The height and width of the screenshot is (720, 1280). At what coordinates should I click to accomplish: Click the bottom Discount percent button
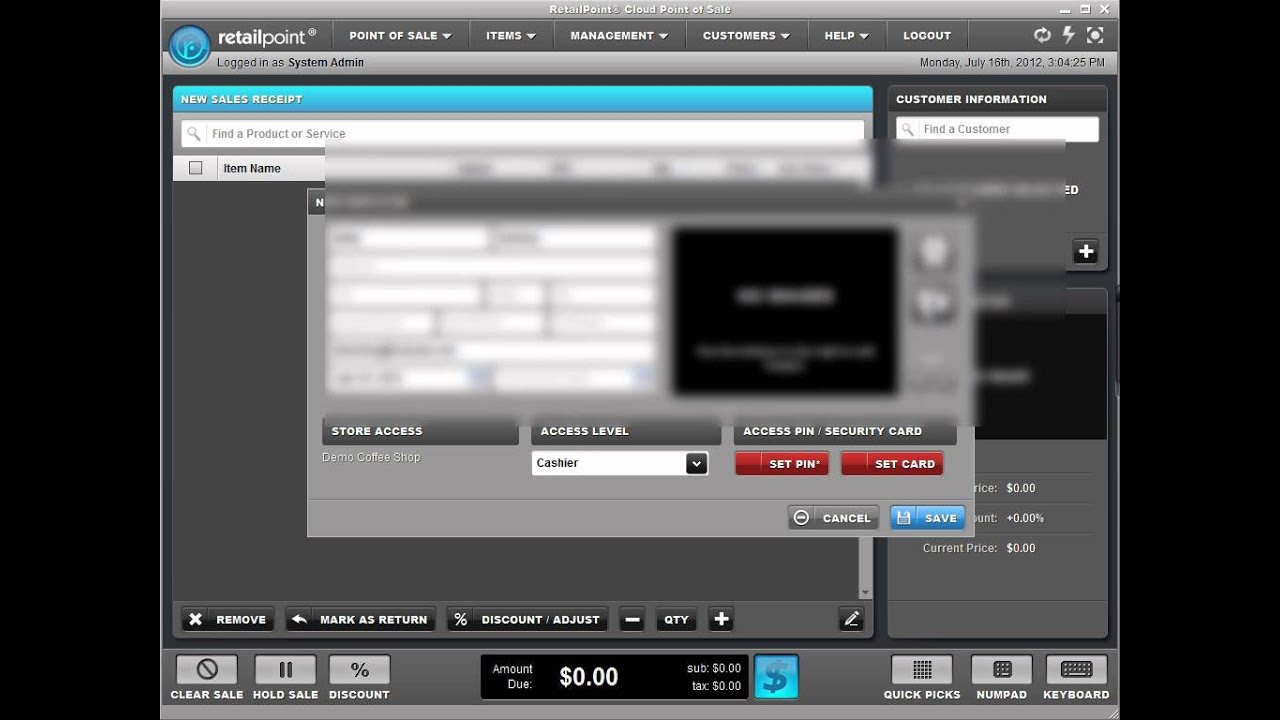(359, 670)
